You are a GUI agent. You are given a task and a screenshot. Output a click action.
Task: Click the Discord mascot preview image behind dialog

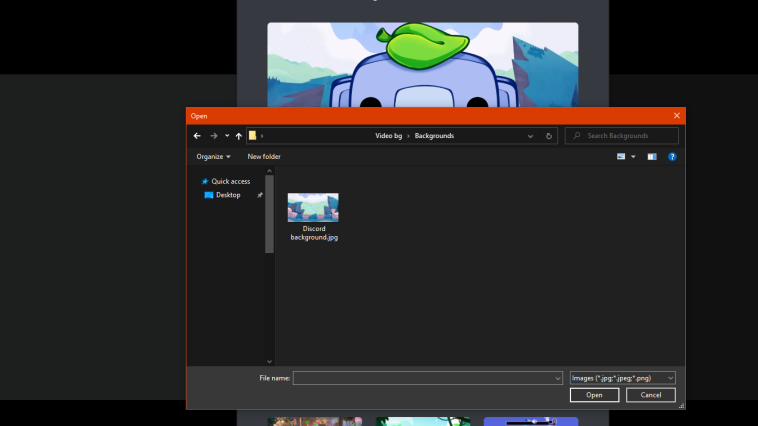coord(423,65)
